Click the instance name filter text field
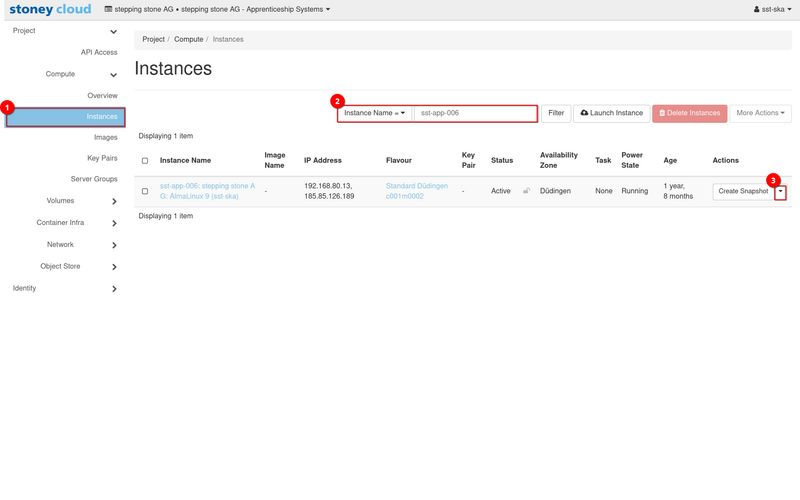This screenshot has height=500, width=800. [476, 113]
